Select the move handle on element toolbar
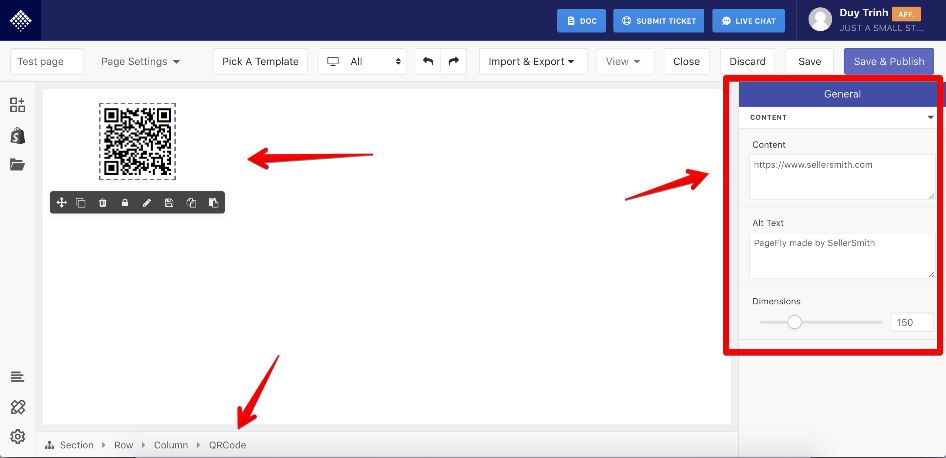This screenshot has height=458, width=946. (61, 203)
